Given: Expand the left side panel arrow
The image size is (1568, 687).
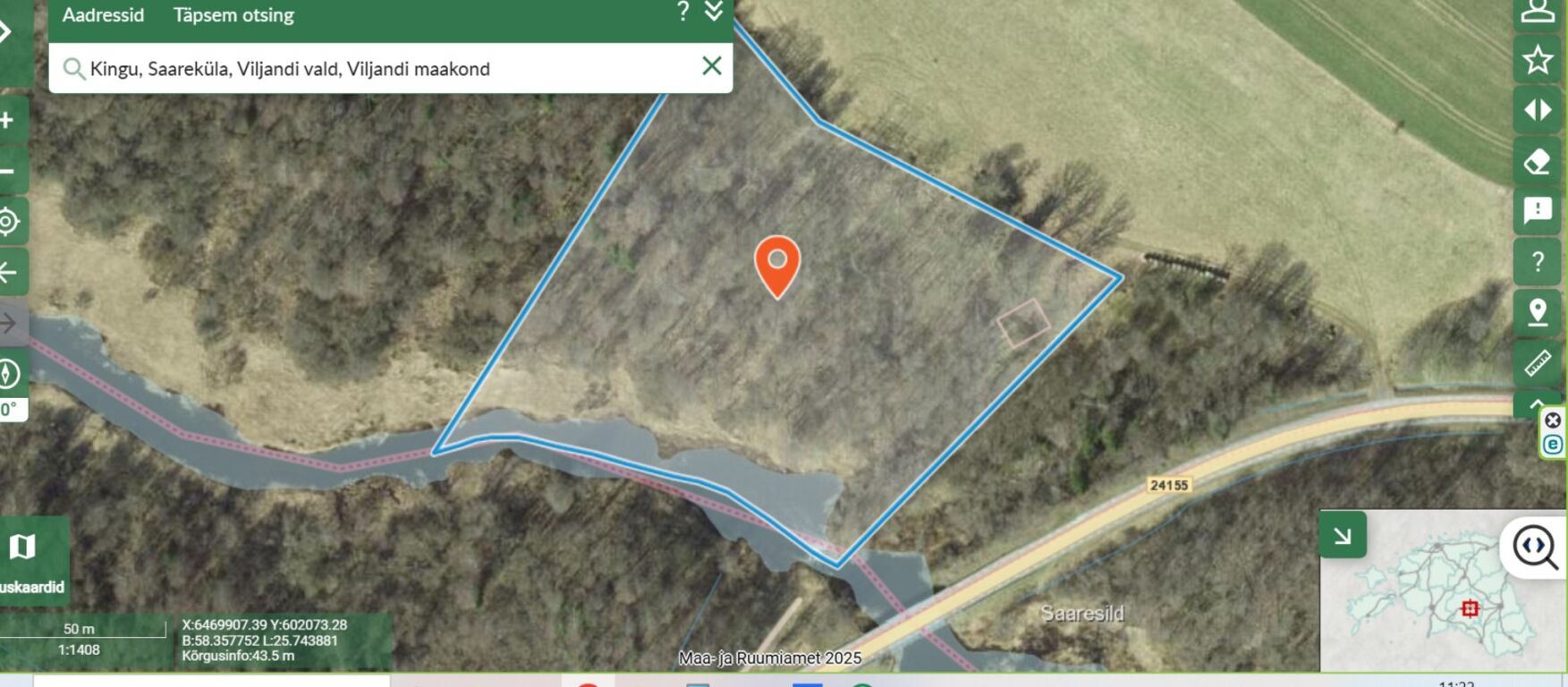Looking at the screenshot, I should (8, 33).
